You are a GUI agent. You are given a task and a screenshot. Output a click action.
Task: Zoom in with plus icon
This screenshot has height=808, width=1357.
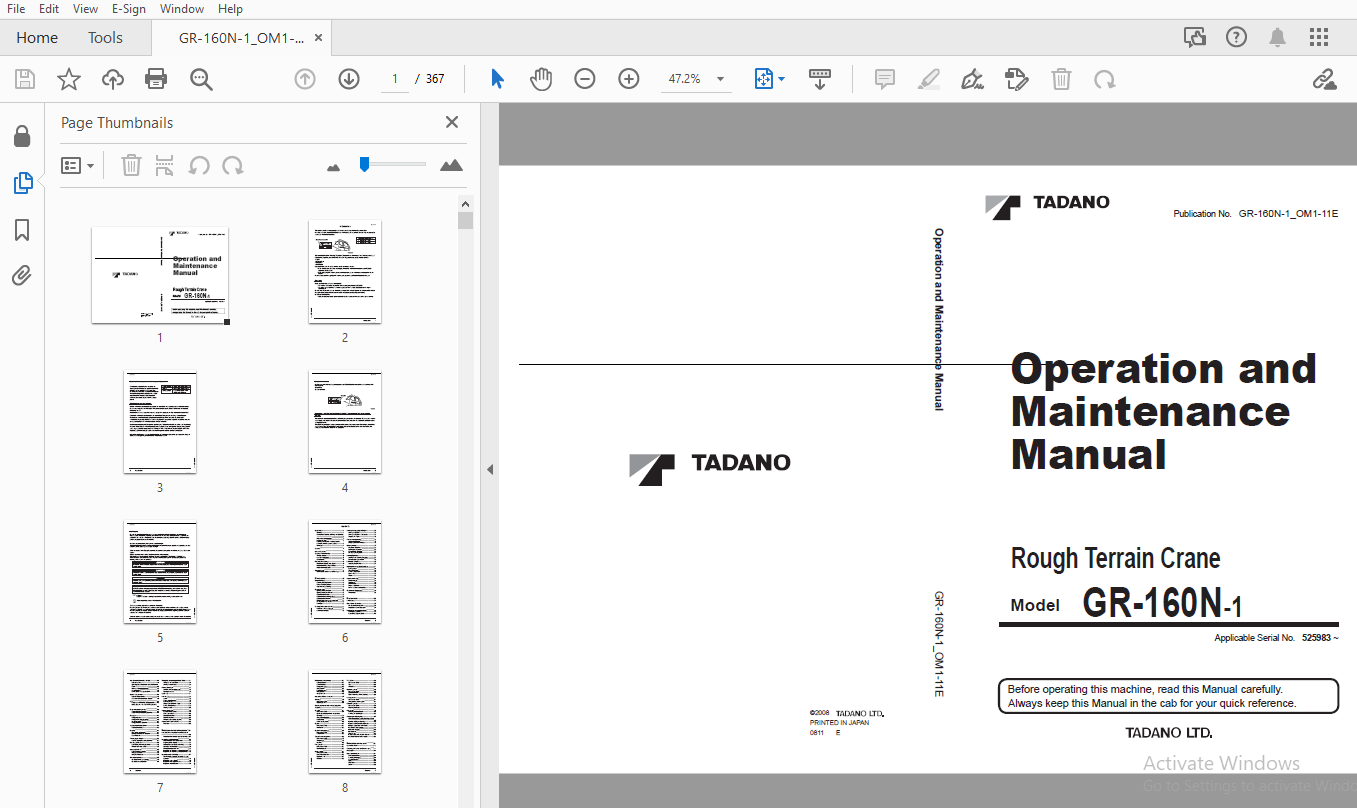[629, 79]
